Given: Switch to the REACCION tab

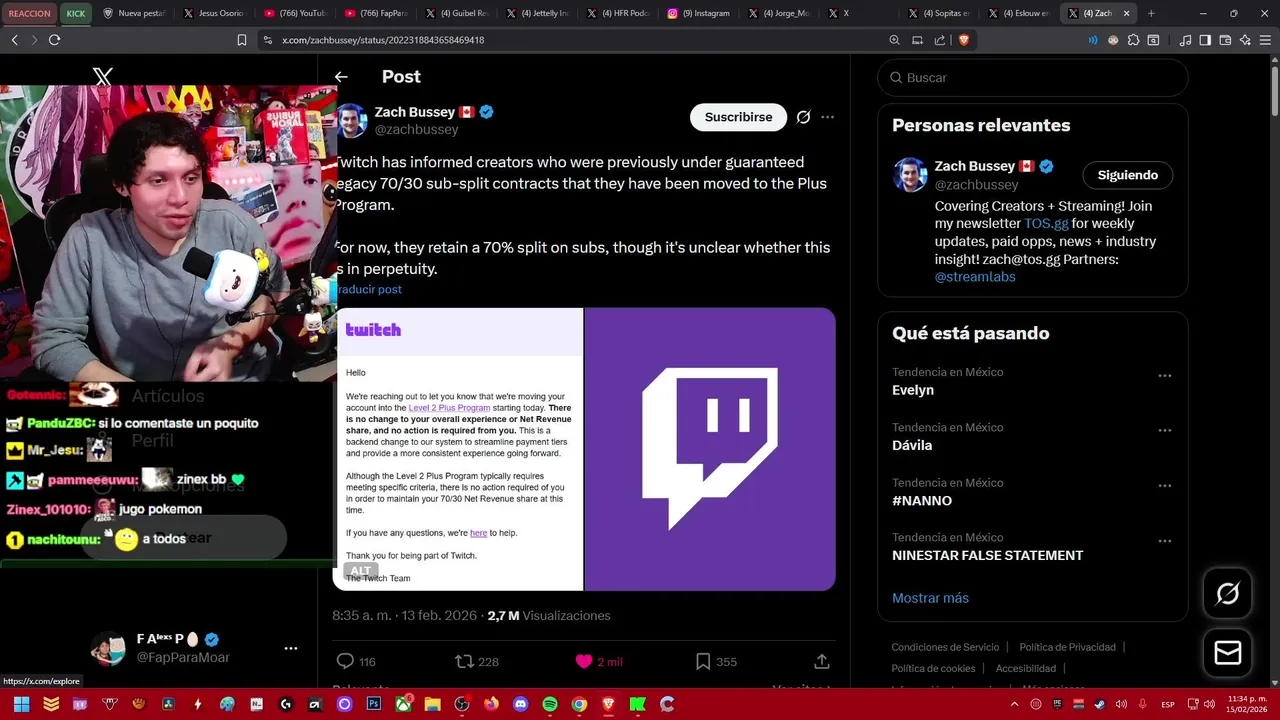Looking at the screenshot, I should point(30,13).
